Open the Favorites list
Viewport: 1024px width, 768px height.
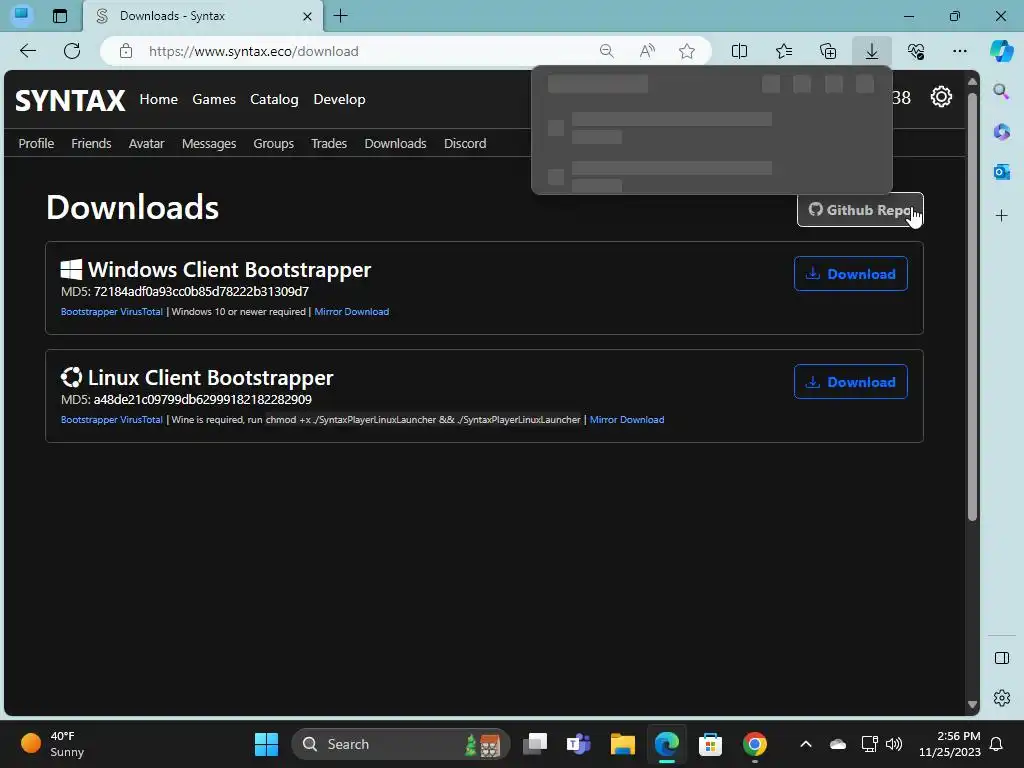coord(784,51)
